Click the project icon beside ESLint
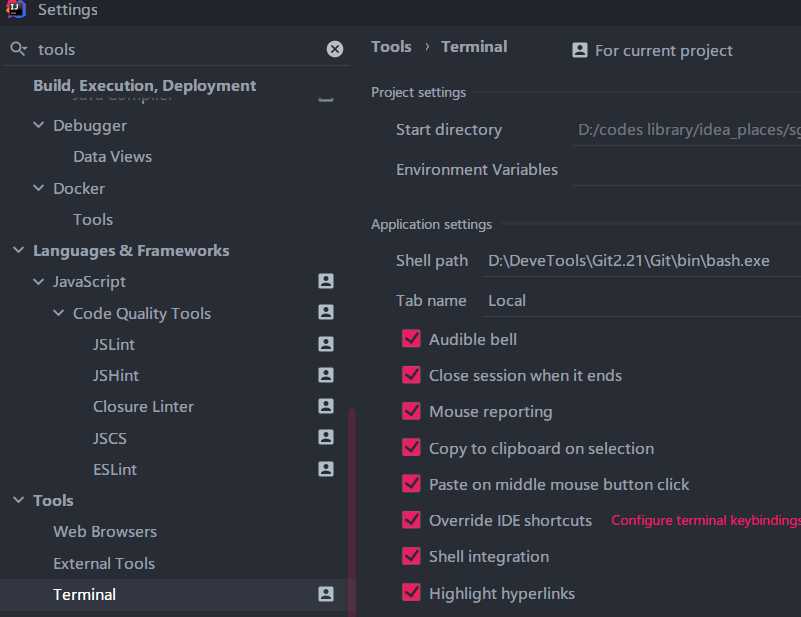 325,469
